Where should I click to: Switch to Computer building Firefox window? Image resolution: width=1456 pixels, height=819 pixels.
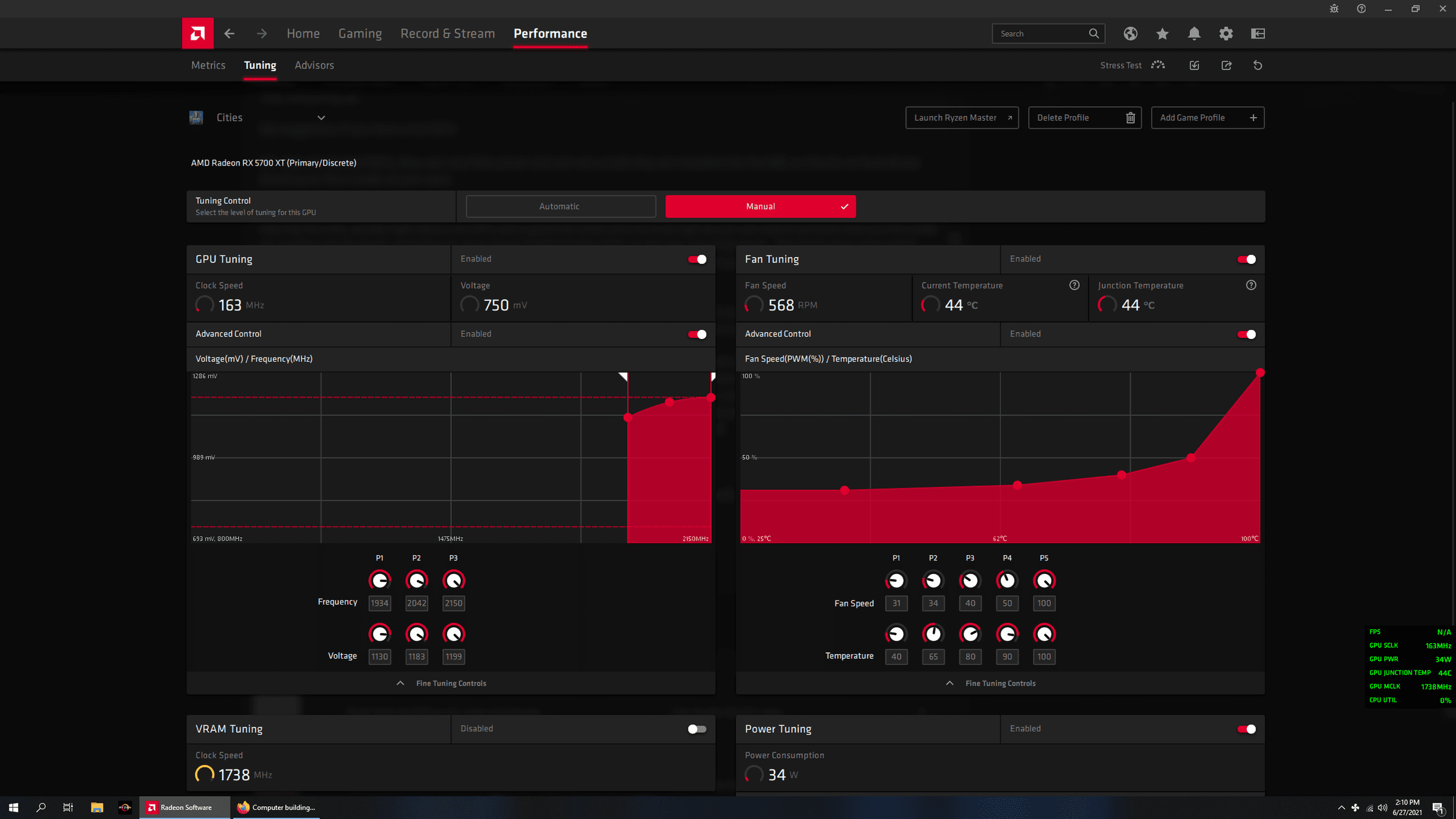pos(277,807)
